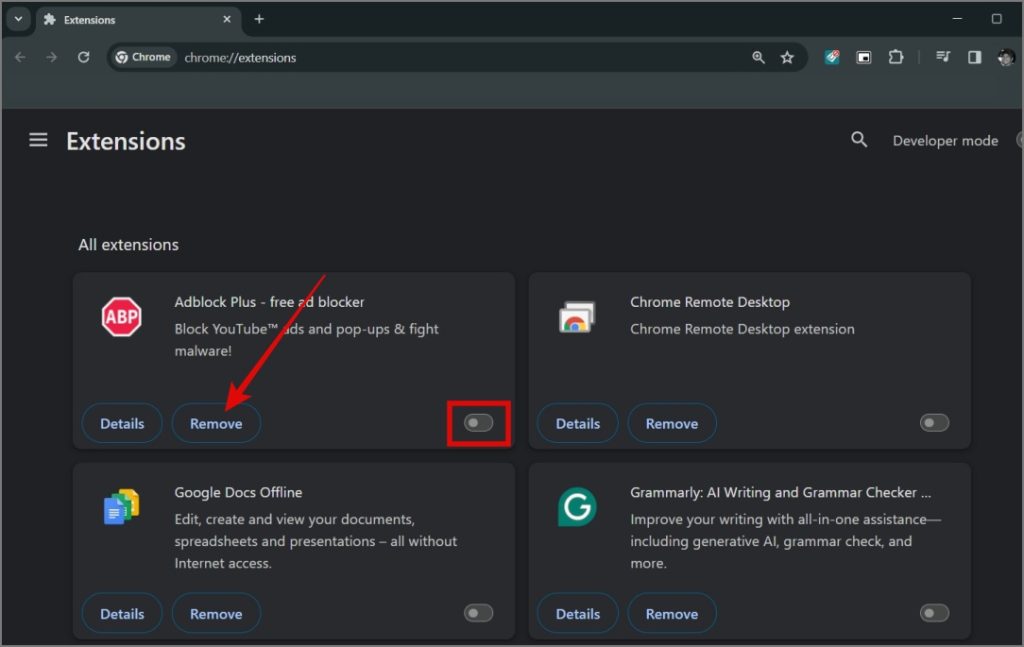Open the tab search dropdown arrow
Image resolution: width=1024 pixels, height=647 pixels.
pyautogui.click(x=18, y=19)
